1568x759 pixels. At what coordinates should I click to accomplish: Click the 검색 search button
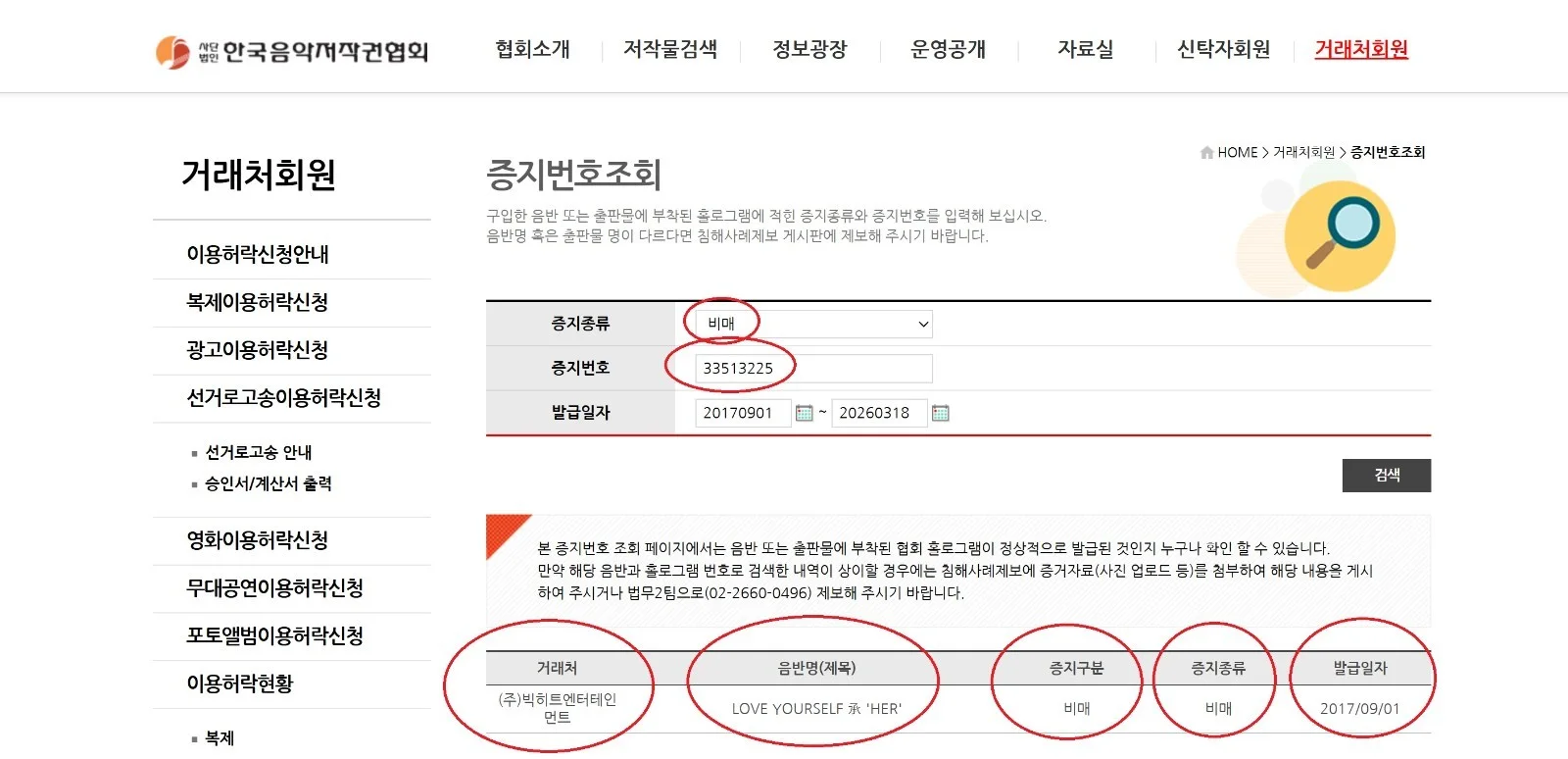pyautogui.click(x=1387, y=476)
